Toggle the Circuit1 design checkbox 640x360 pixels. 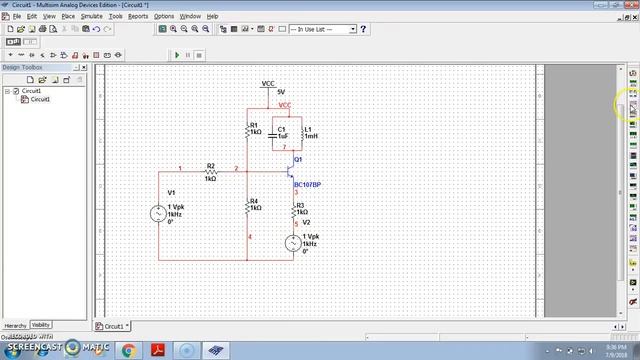[x=16, y=91]
